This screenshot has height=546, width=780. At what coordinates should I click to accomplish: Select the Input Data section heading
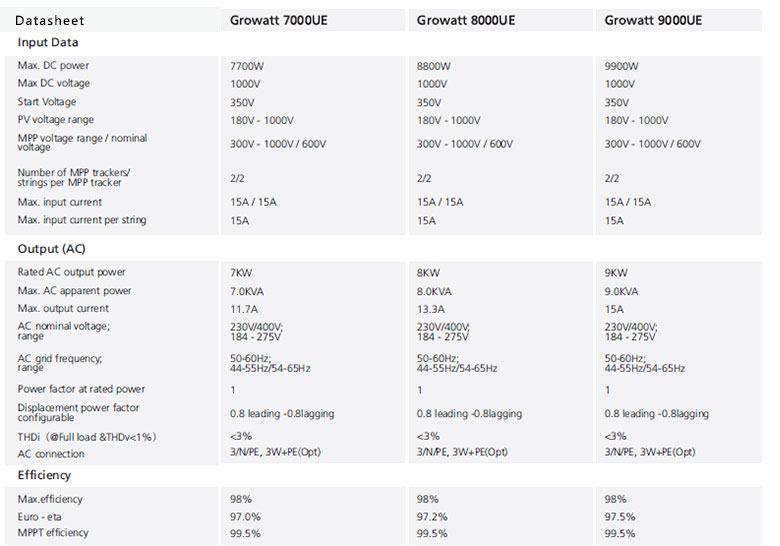click(48, 42)
